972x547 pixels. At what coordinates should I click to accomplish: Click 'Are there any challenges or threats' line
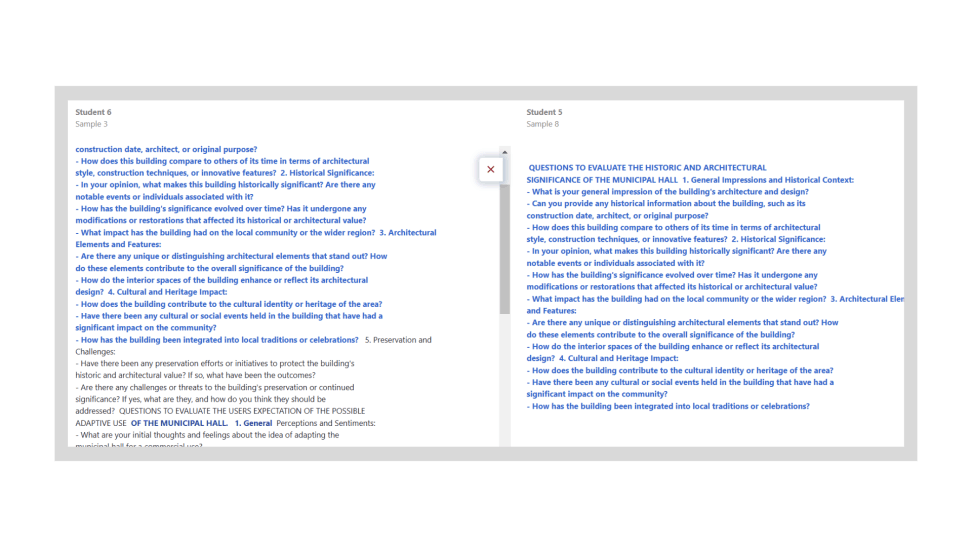pos(216,387)
